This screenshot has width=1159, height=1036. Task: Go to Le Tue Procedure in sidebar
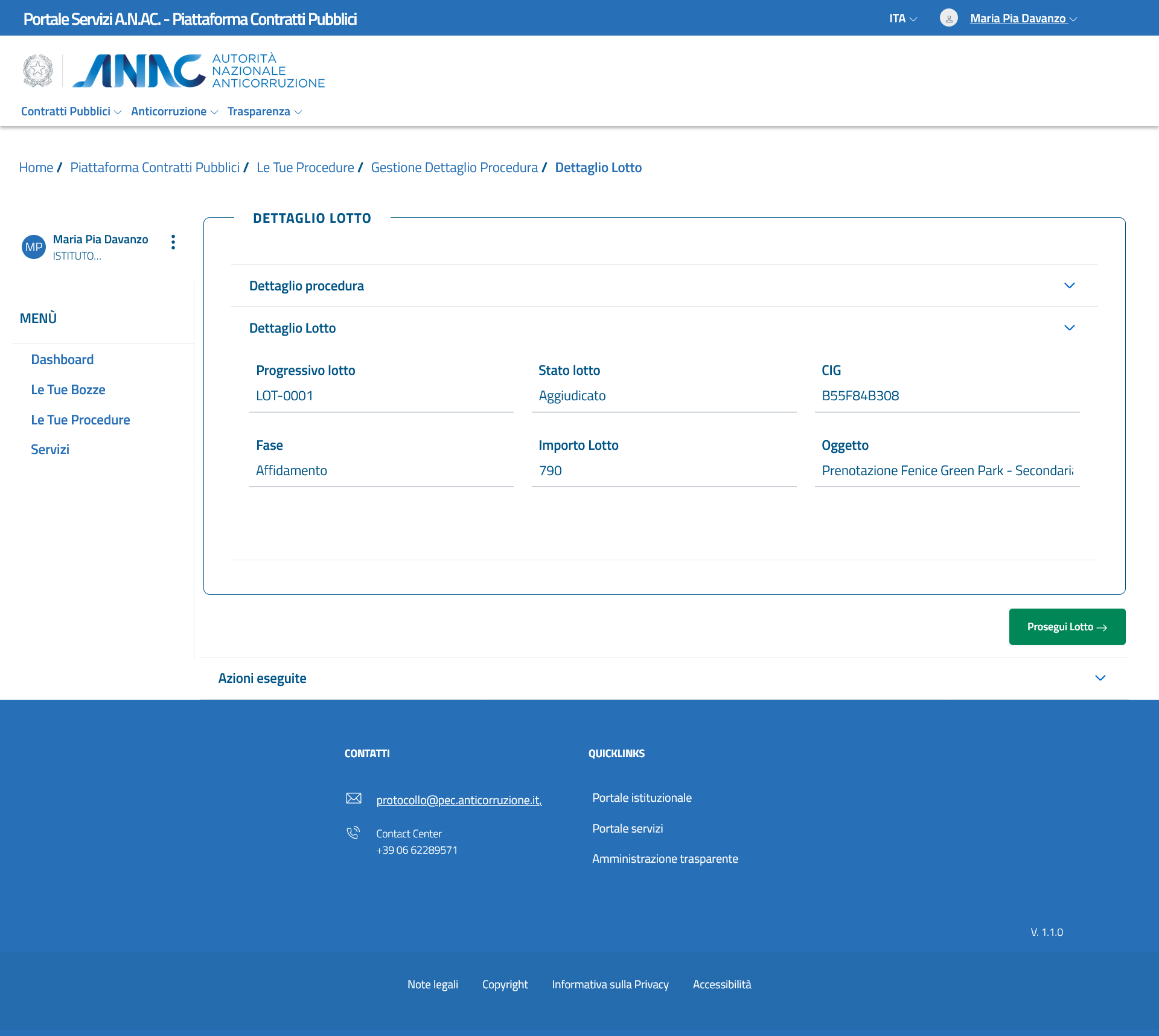click(80, 420)
